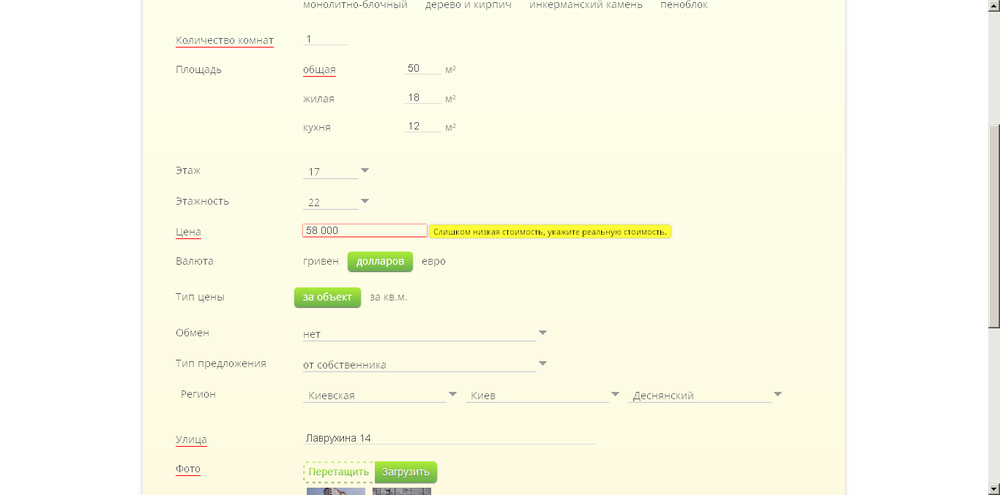Click the first uploaded photo thumbnail
1000x495 pixels.
[335, 491]
